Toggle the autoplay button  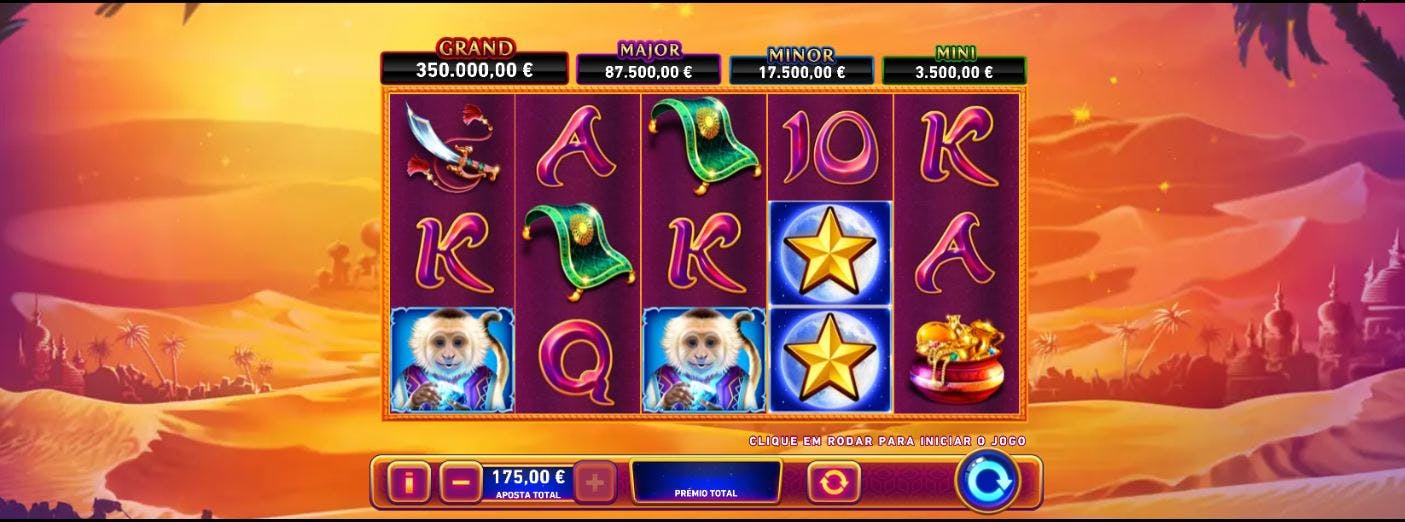click(832, 482)
